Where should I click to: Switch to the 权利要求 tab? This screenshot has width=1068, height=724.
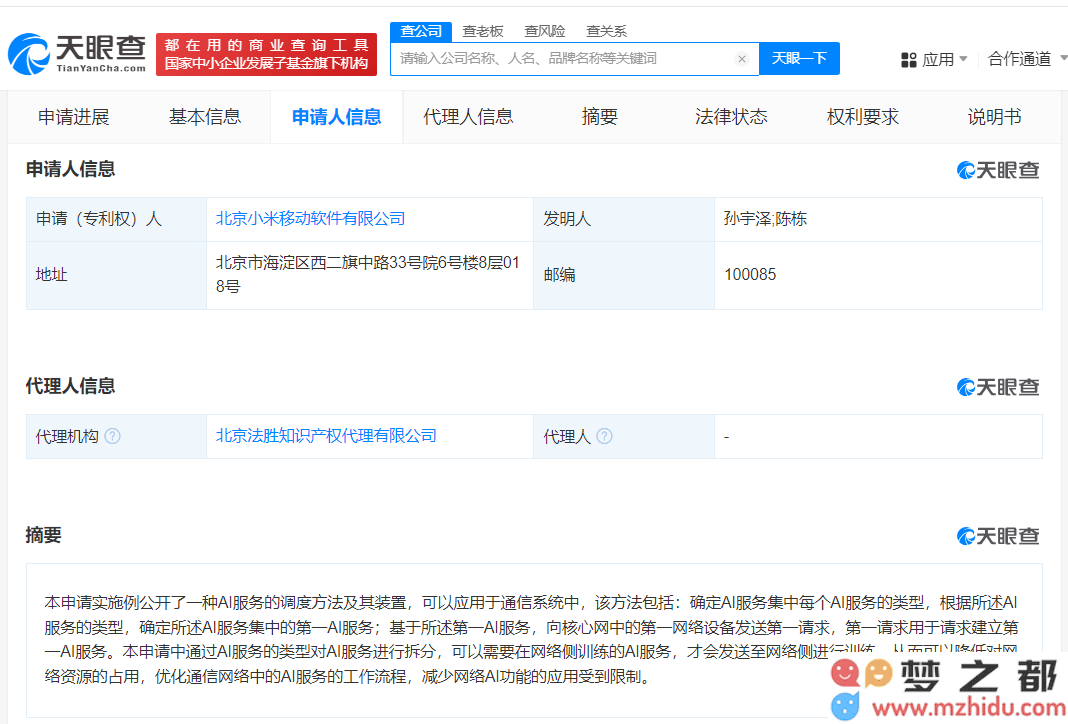[x=862, y=117]
